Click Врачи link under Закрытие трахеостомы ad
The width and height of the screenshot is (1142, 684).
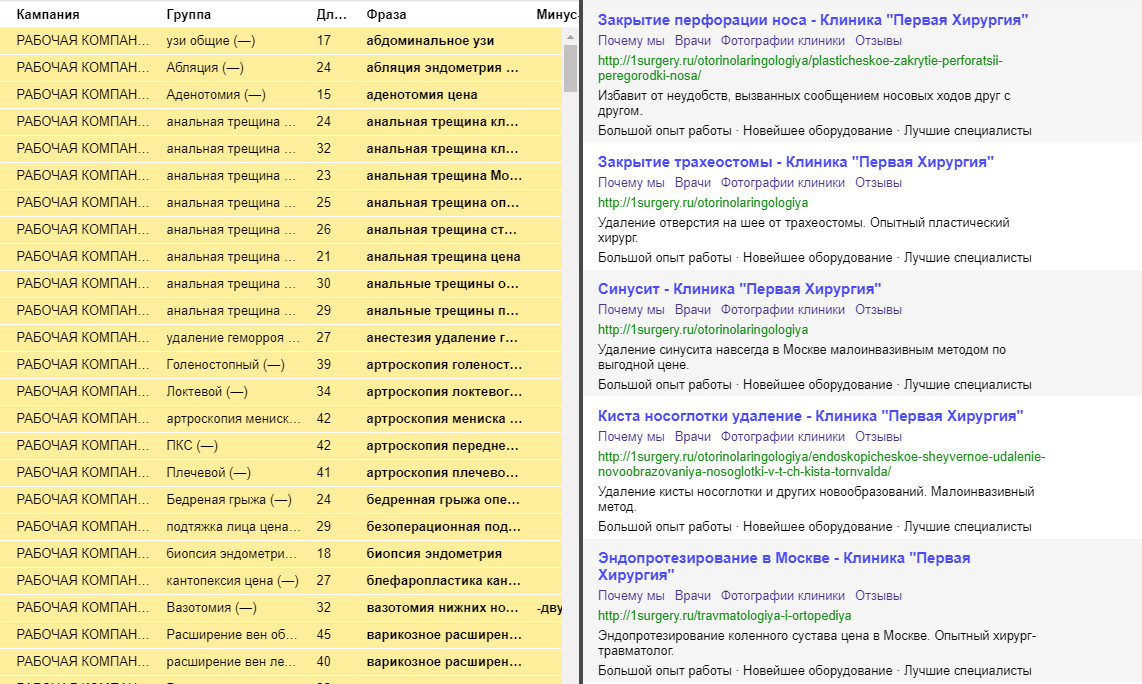(693, 183)
